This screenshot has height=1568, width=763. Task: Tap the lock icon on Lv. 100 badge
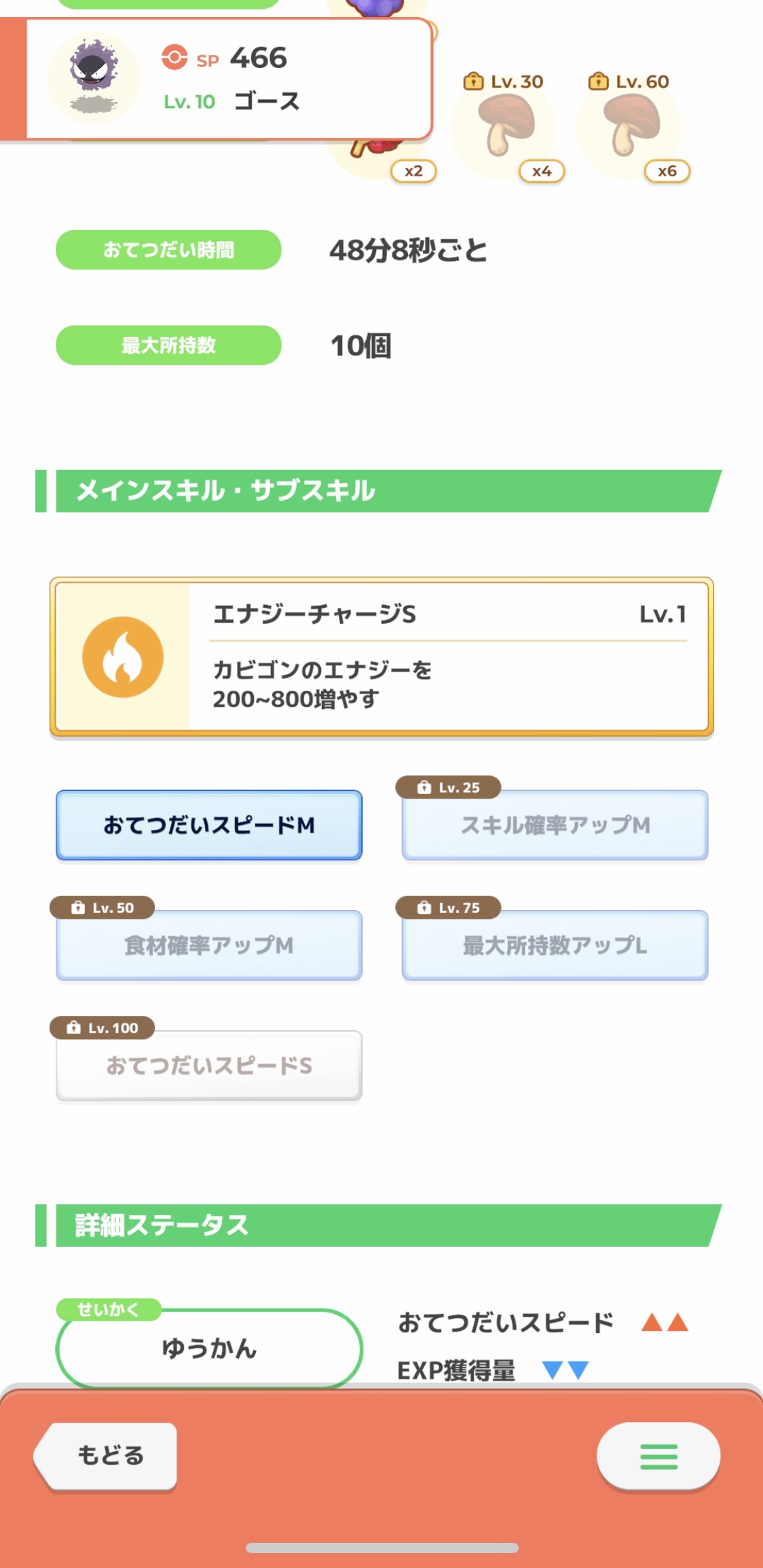pyautogui.click(x=73, y=1027)
